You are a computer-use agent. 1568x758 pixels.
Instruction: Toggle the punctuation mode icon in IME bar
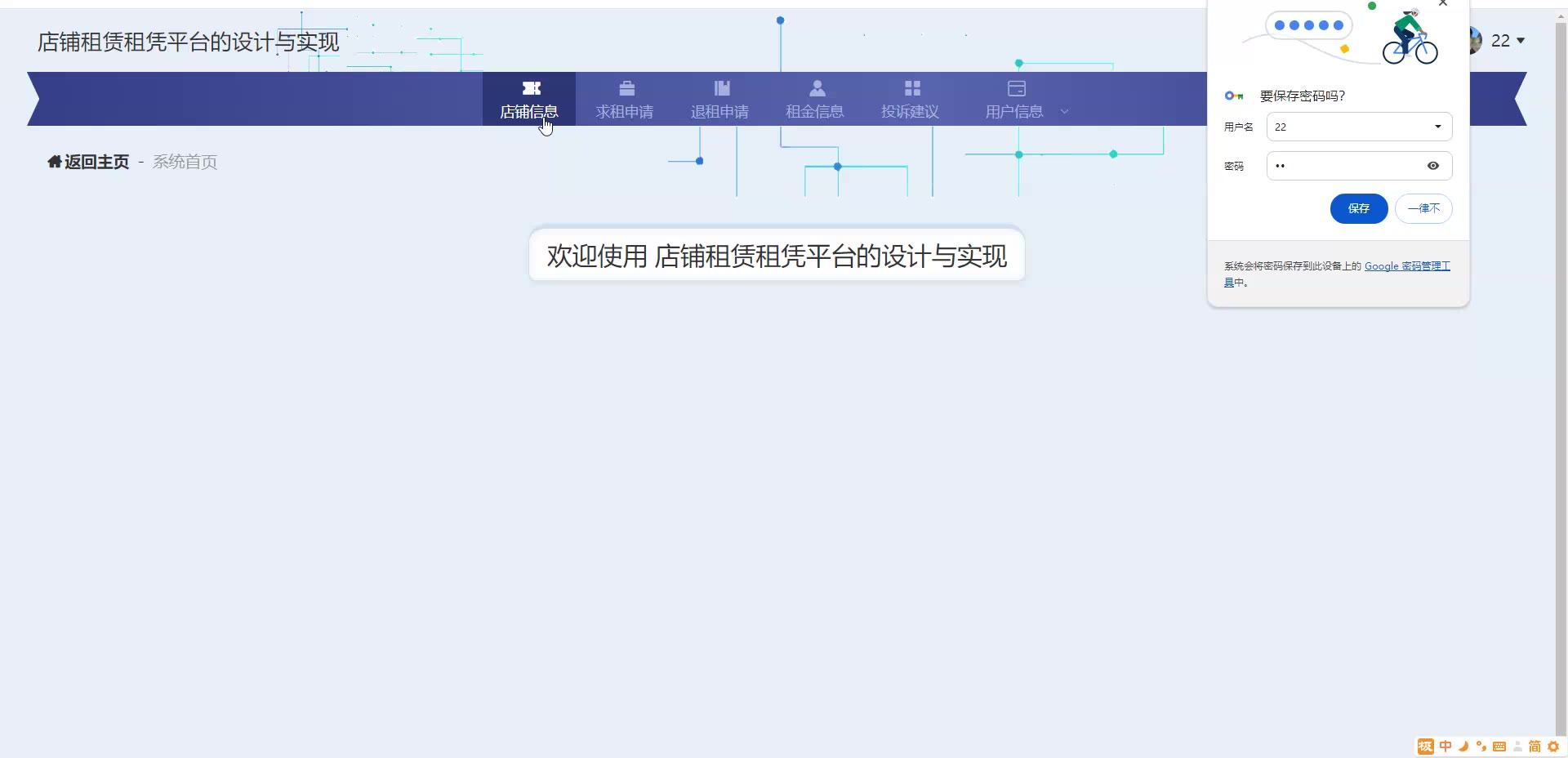[1481, 747]
